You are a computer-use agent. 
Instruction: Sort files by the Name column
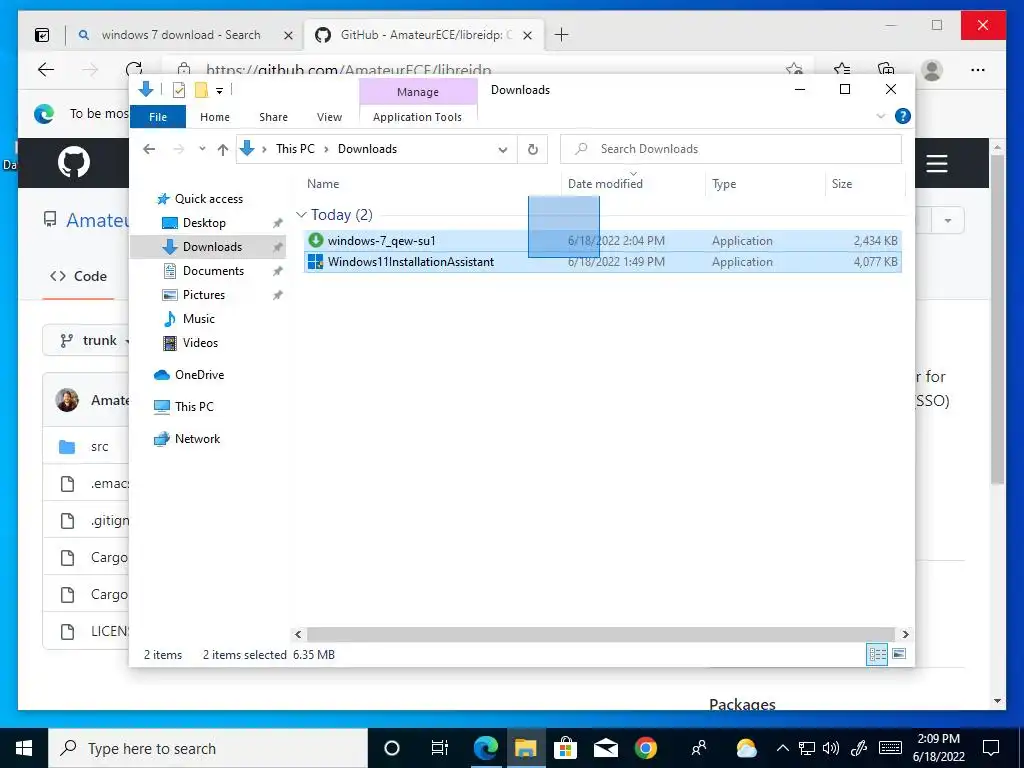coord(323,184)
